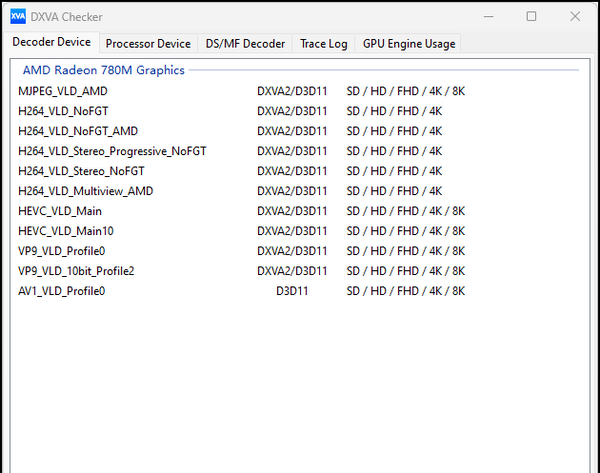600x473 pixels.
Task: Maximize the DXVA Checker window
Action: pos(531,17)
